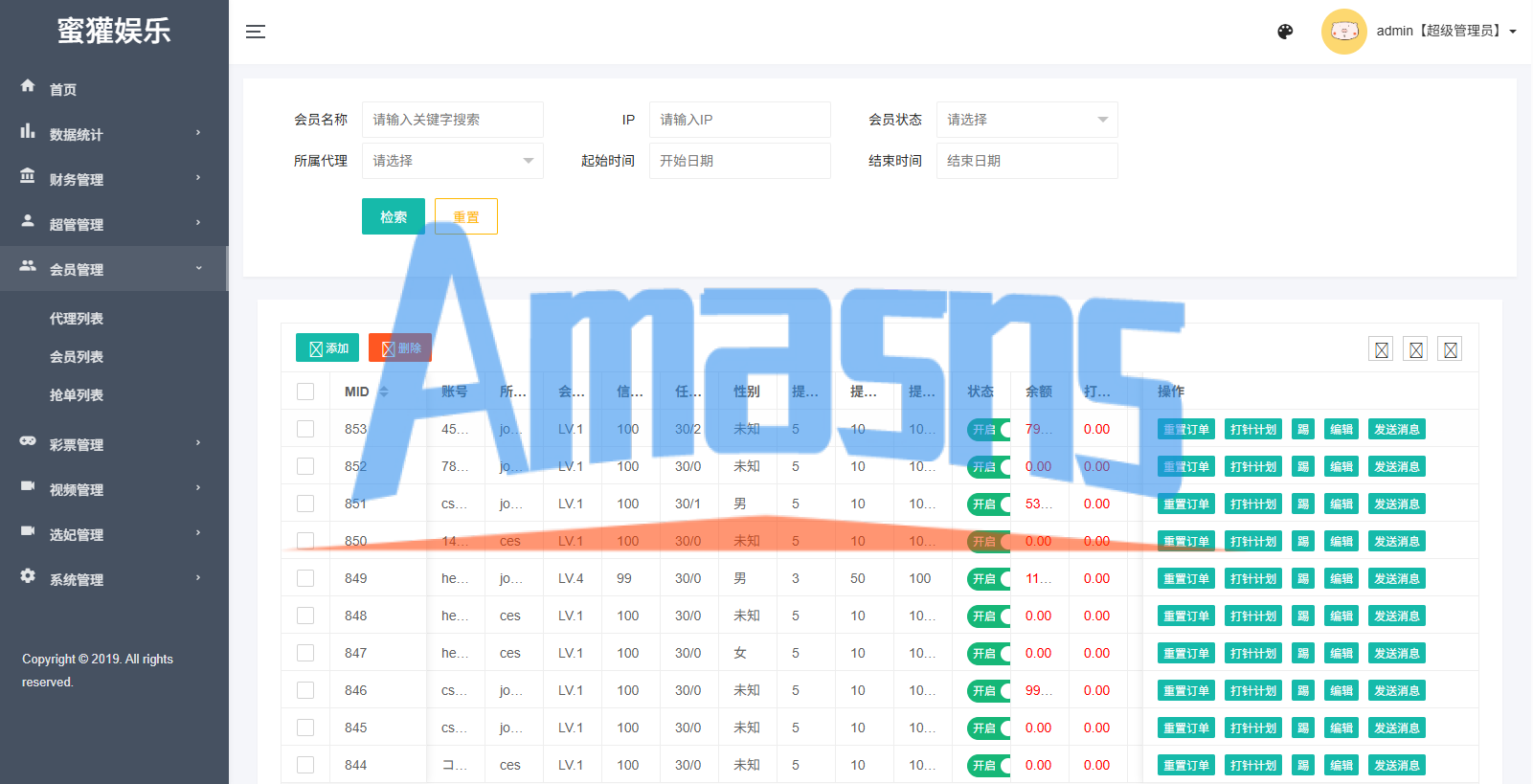The width and height of the screenshot is (1533, 784).
Task: Toggle the 开启 status switch for MID 851
Action: tap(989, 504)
